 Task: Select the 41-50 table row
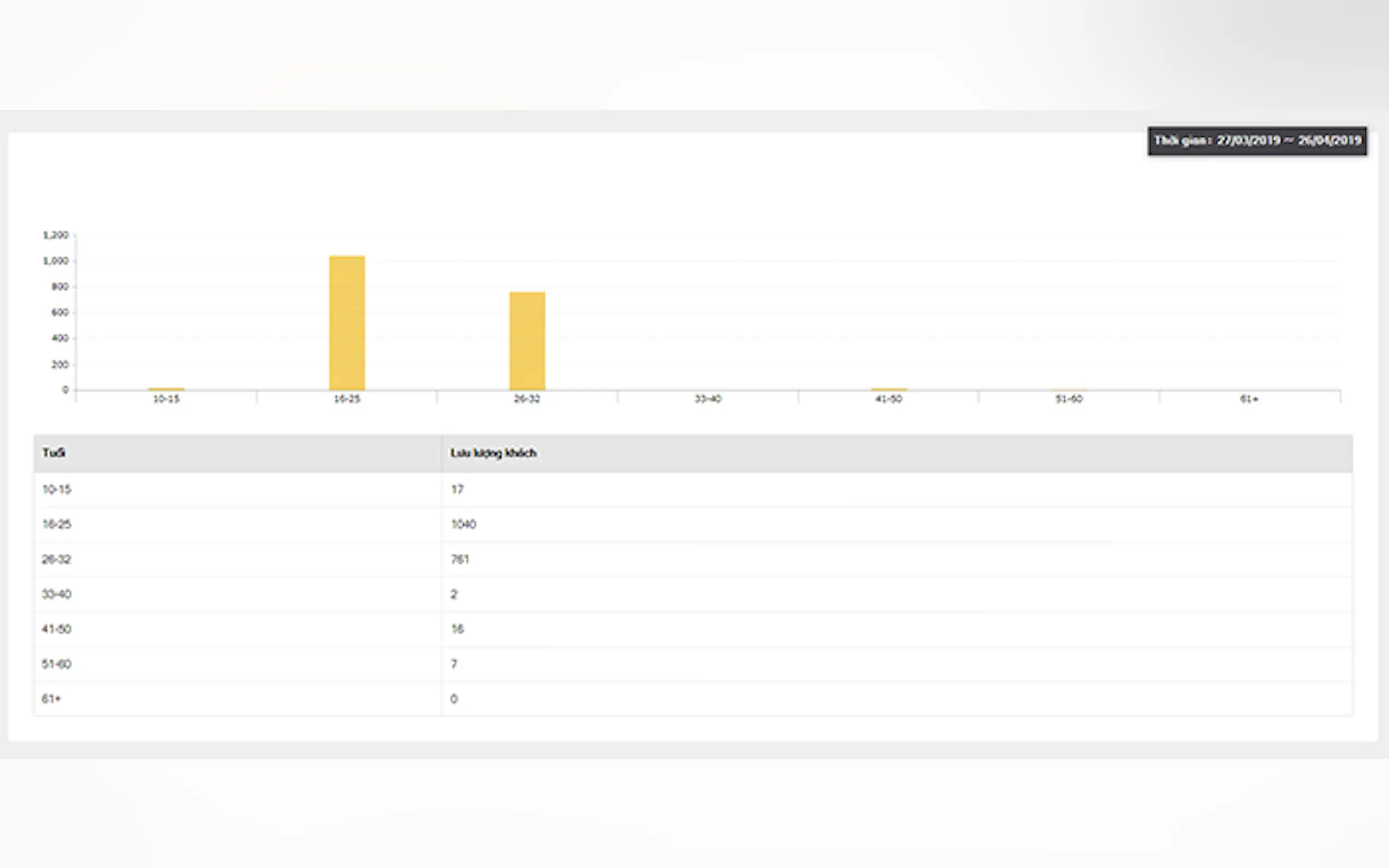(x=56, y=629)
